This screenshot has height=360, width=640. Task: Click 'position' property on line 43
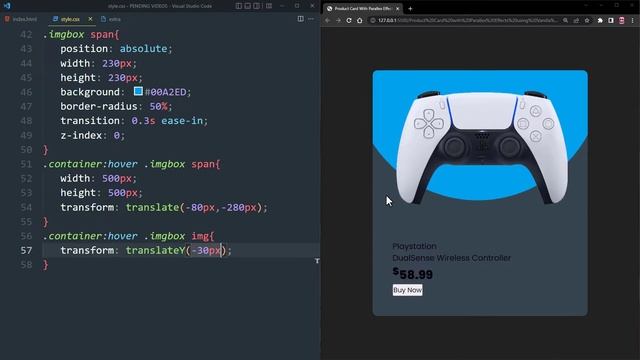click(x=84, y=49)
